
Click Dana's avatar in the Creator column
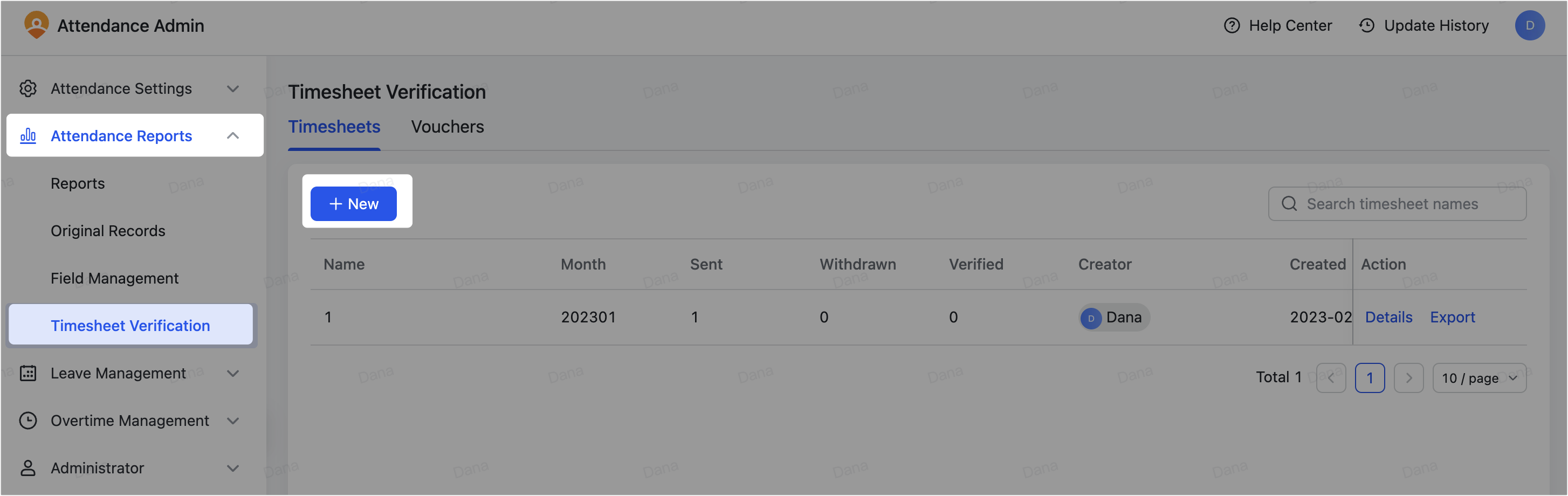coord(1091,317)
